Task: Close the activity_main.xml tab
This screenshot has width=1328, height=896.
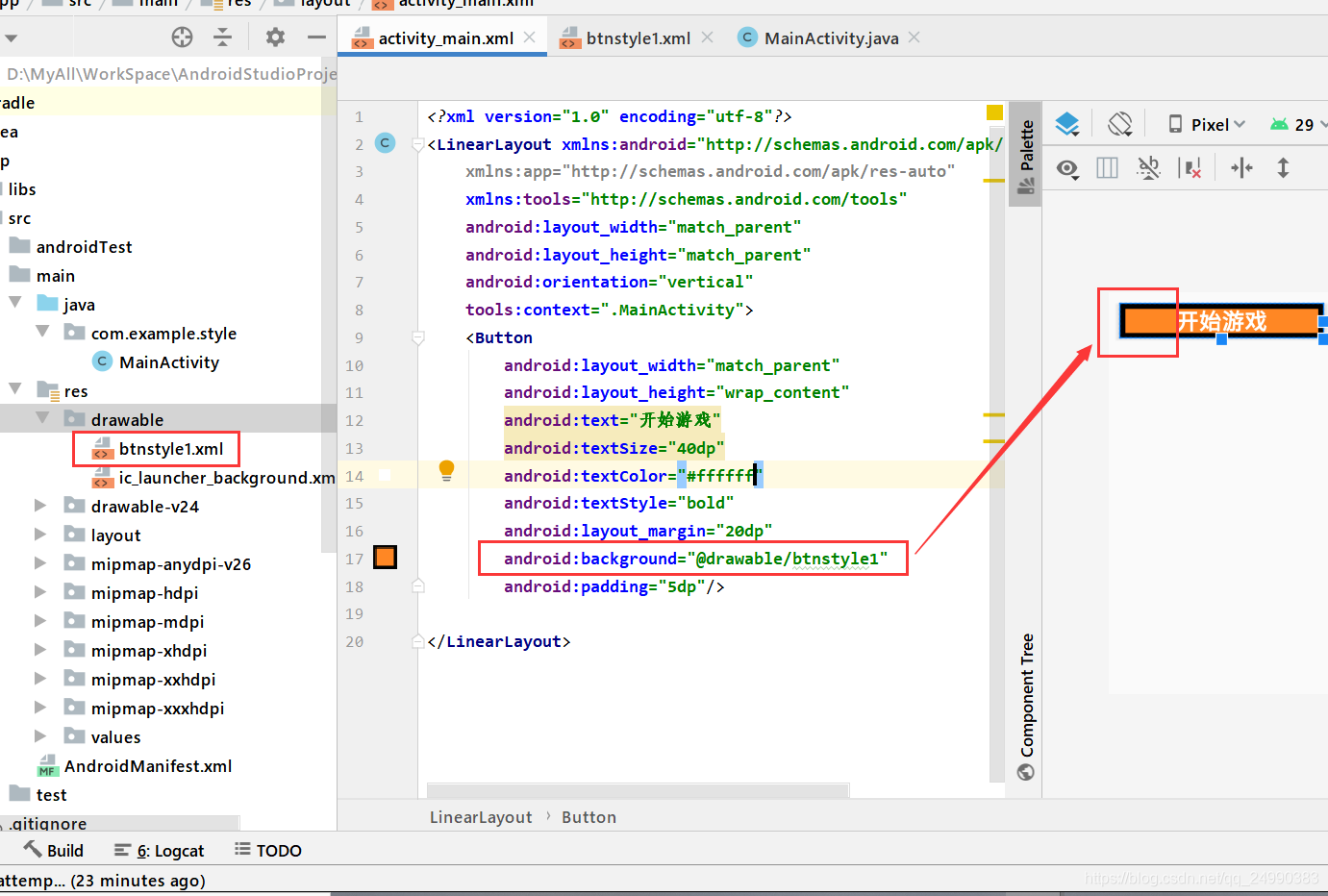Action: coord(530,37)
